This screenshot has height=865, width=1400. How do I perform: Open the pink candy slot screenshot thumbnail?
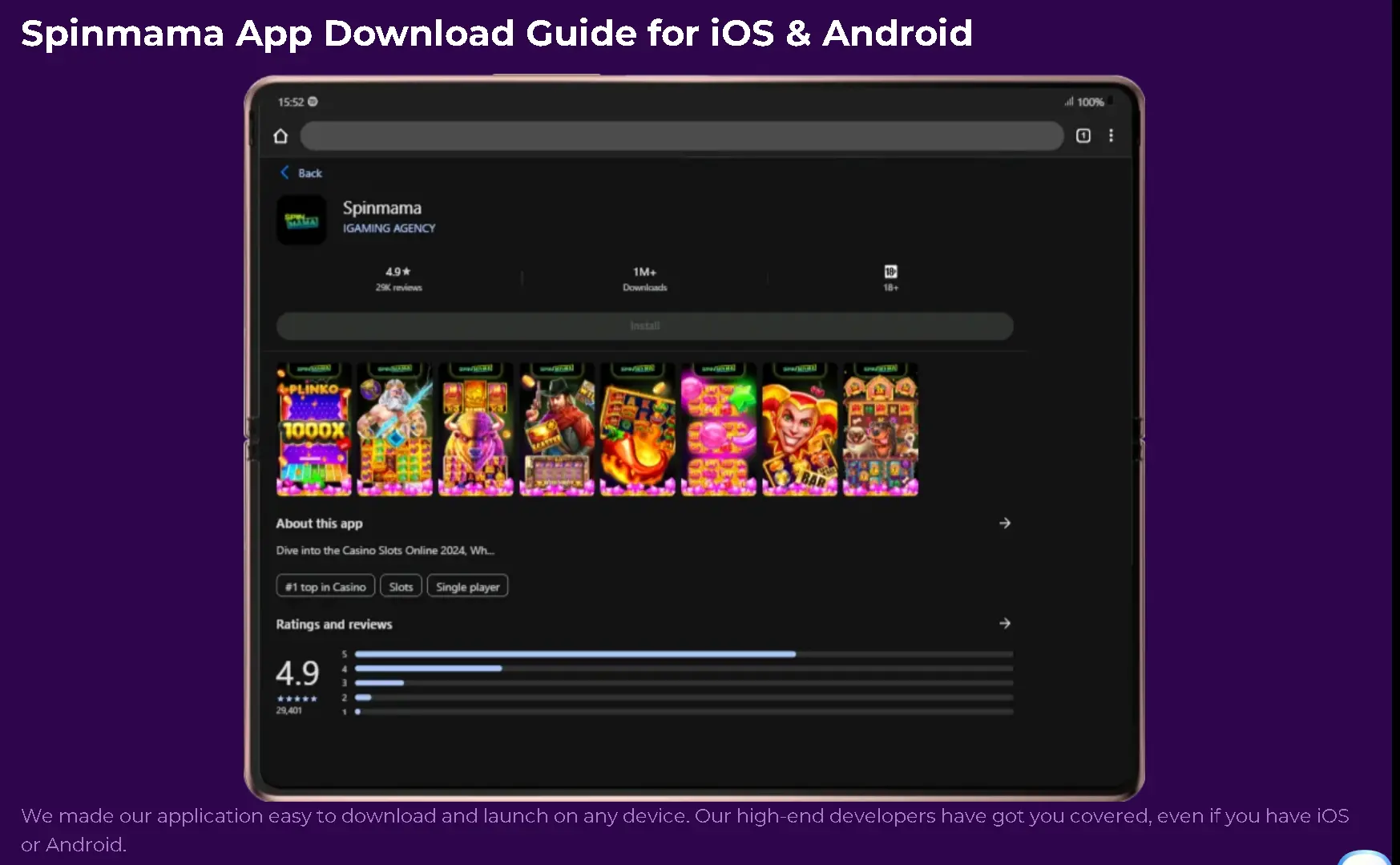(x=719, y=430)
